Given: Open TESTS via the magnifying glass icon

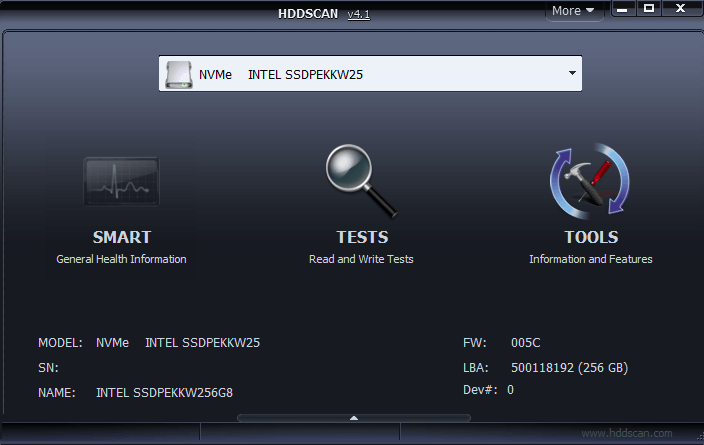Looking at the screenshot, I should coord(360,181).
